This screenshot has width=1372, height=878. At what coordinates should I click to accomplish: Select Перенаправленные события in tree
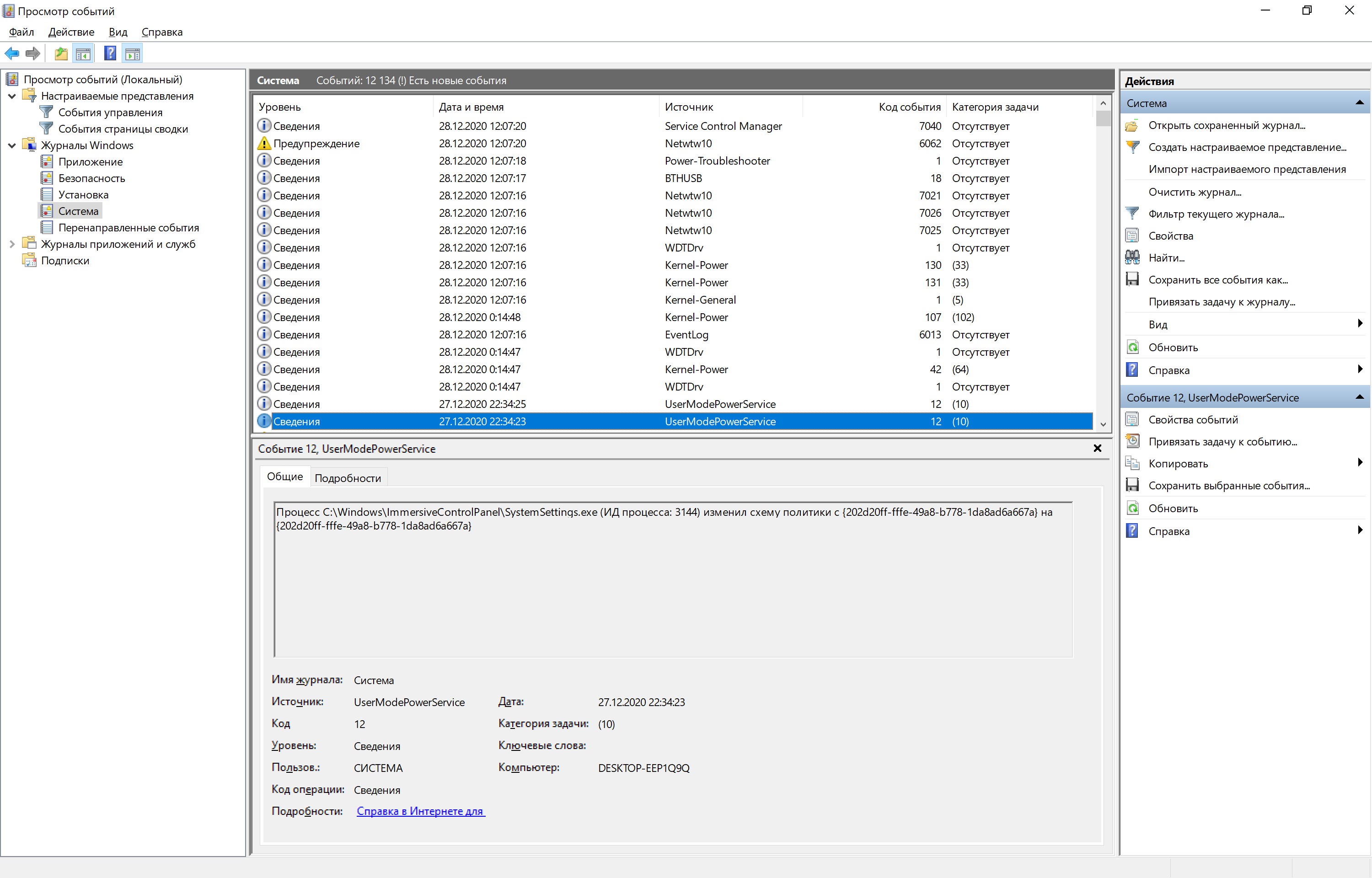[129, 227]
